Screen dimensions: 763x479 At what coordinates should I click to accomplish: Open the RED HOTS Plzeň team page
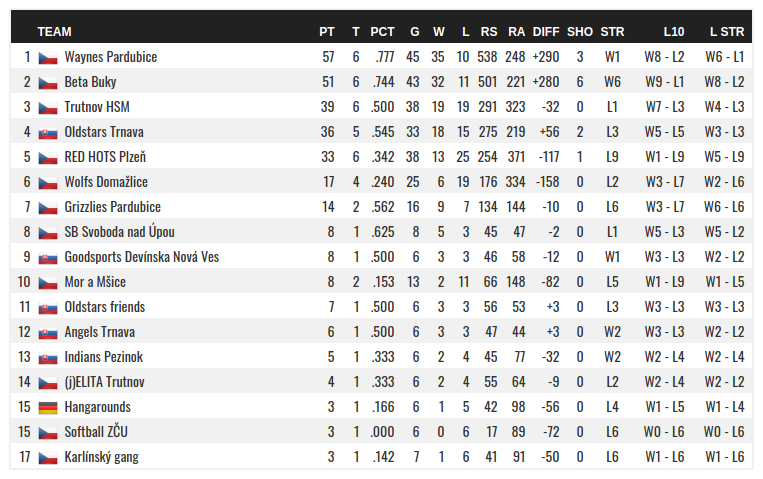pyautogui.click(x=105, y=158)
